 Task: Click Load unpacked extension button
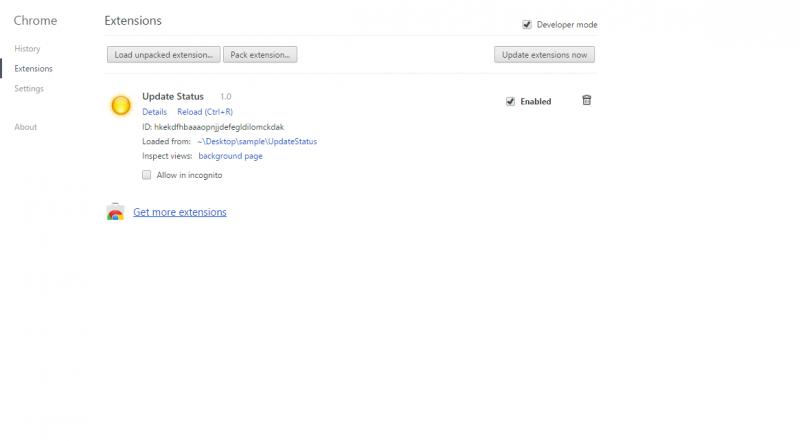164,55
